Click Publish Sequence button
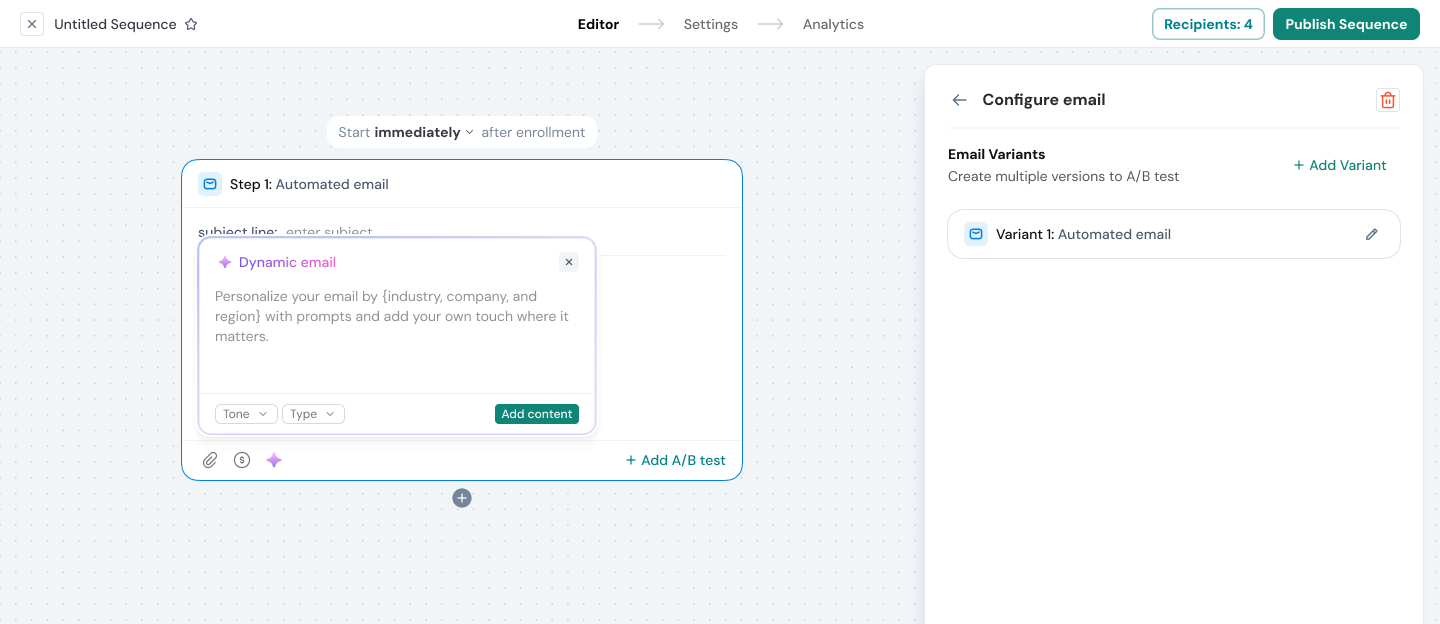Image resolution: width=1440 pixels, height=624 pixels. coord(1346,24)
